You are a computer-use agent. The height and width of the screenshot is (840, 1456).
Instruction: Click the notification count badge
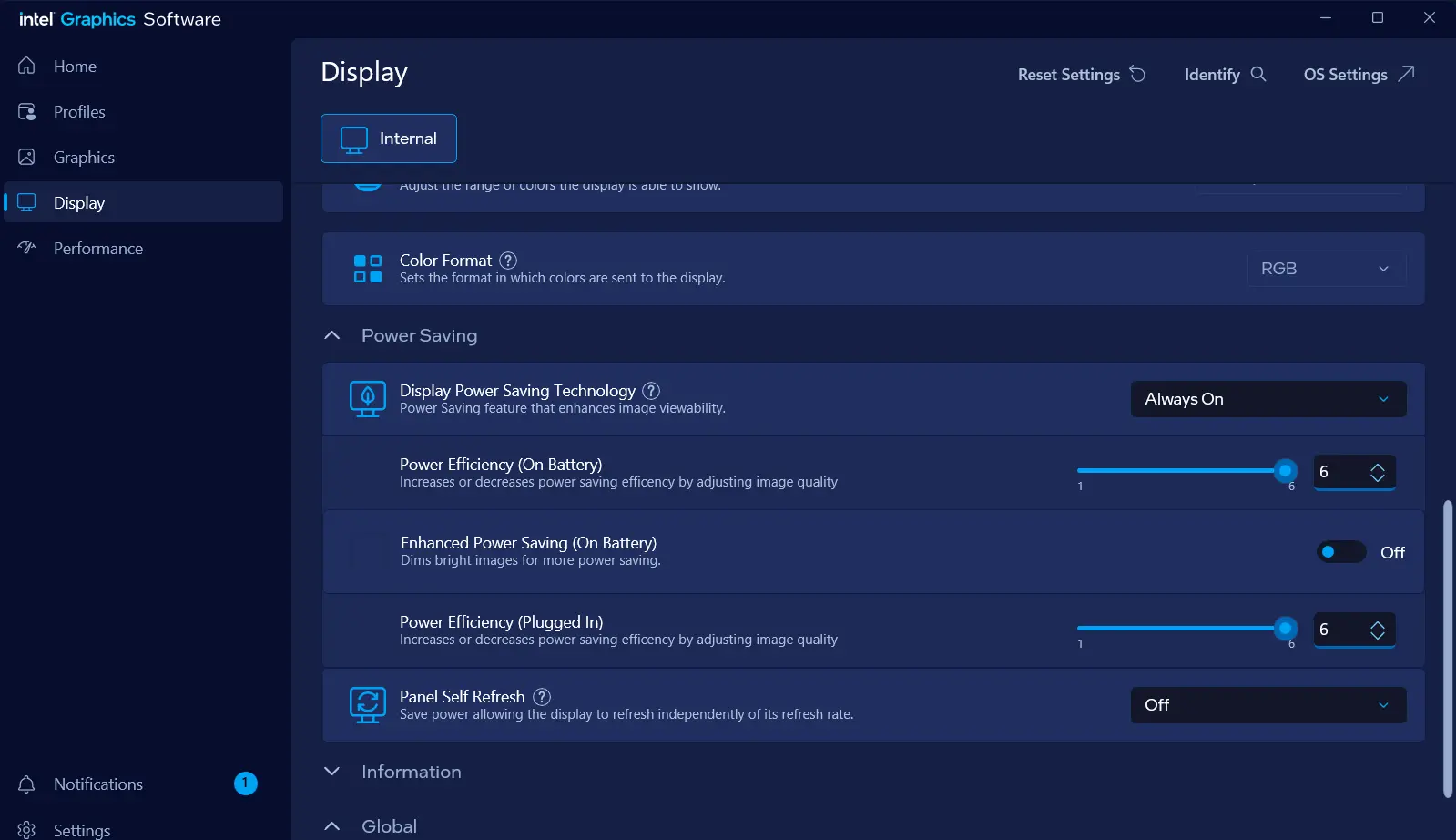[246, 784]
